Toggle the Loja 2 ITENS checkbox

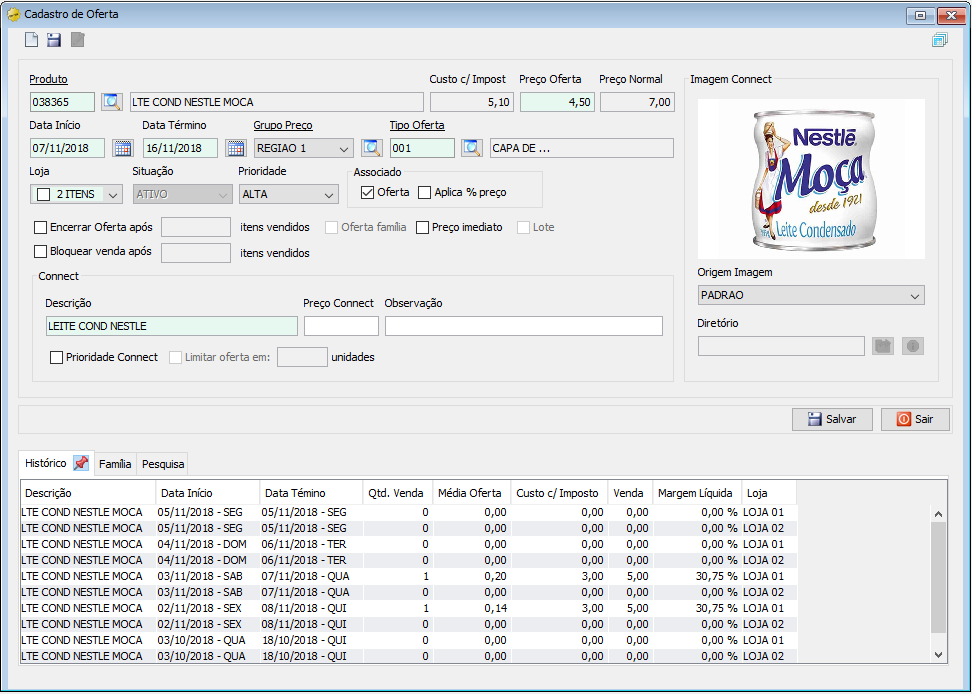tap(43, 195)
